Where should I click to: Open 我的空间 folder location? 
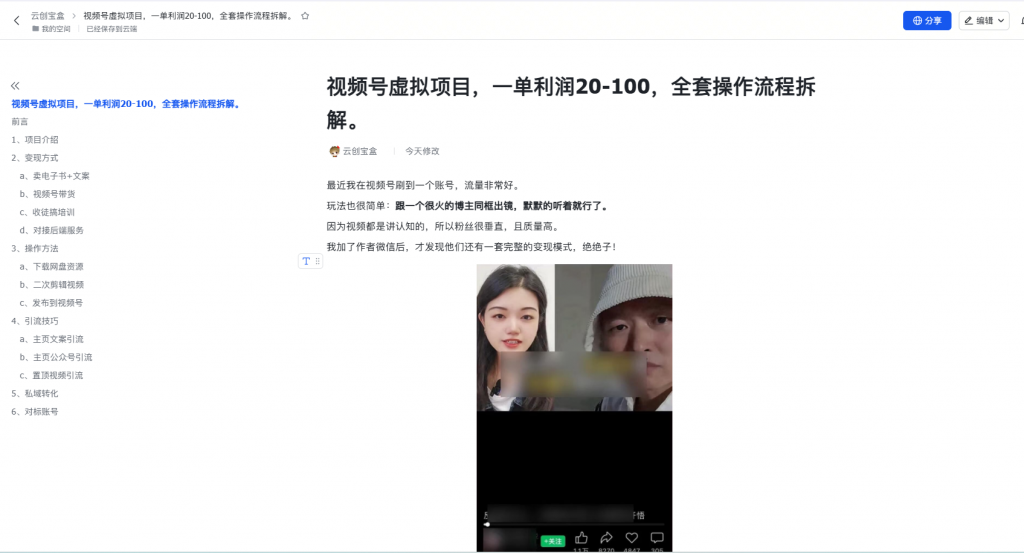point(51,29)
